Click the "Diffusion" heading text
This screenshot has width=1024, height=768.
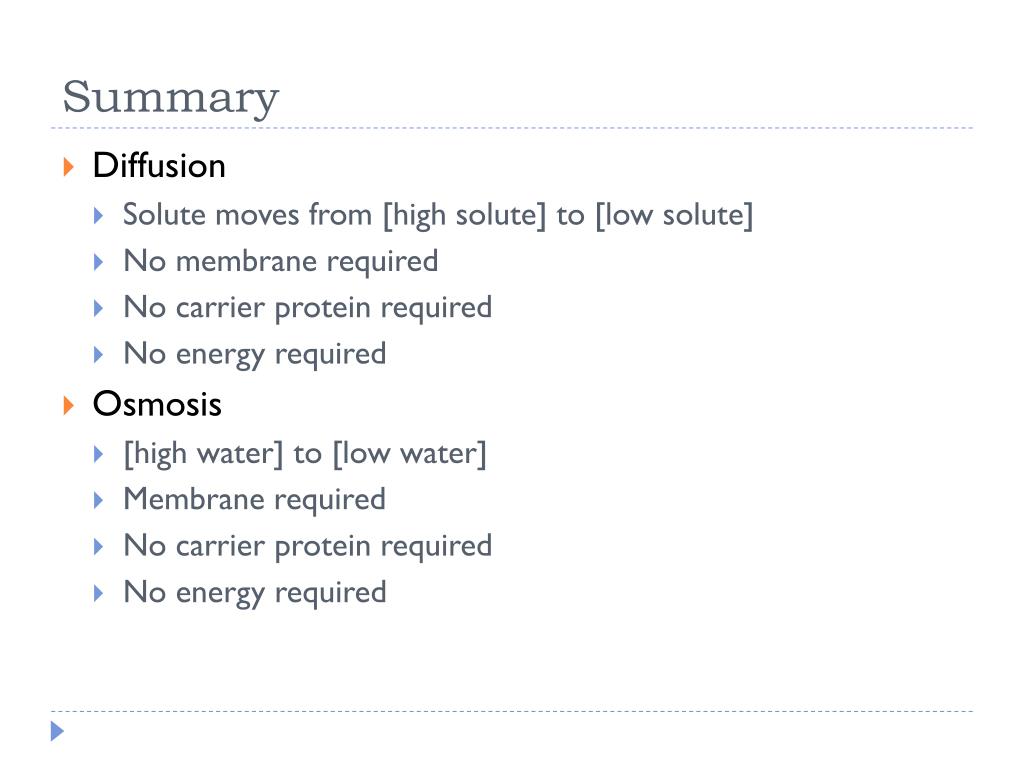pos(159,165)
